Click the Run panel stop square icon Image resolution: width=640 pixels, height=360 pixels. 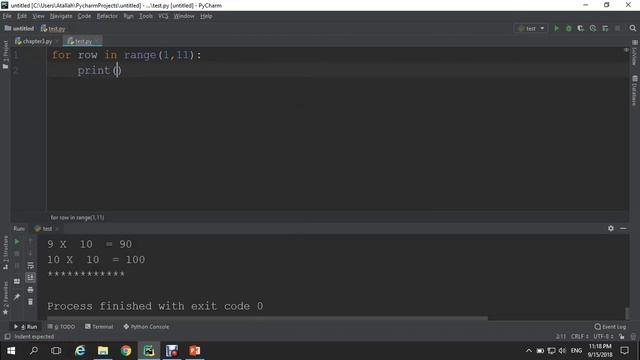click(17, 253)
